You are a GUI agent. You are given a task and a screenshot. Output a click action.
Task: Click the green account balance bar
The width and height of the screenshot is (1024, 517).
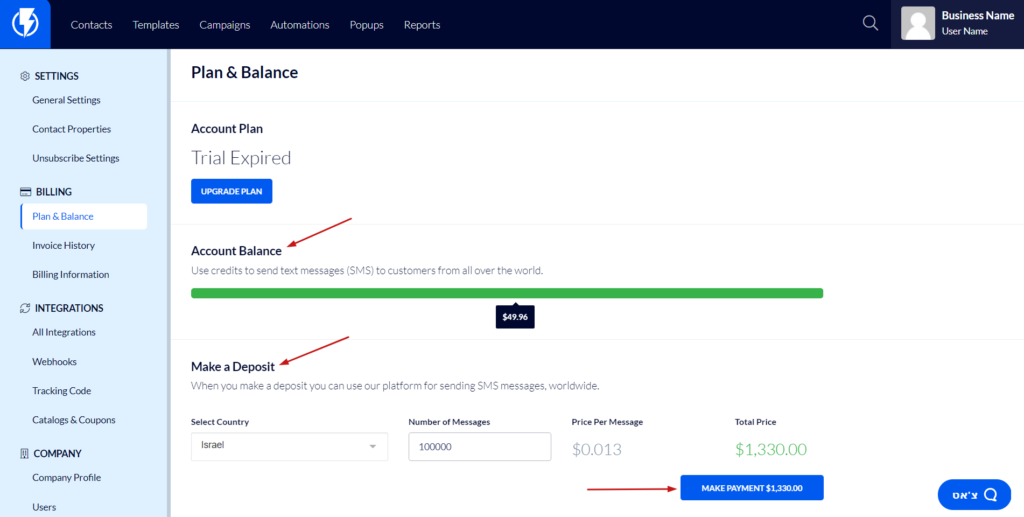pyautogui.click(x=507, y=293)
